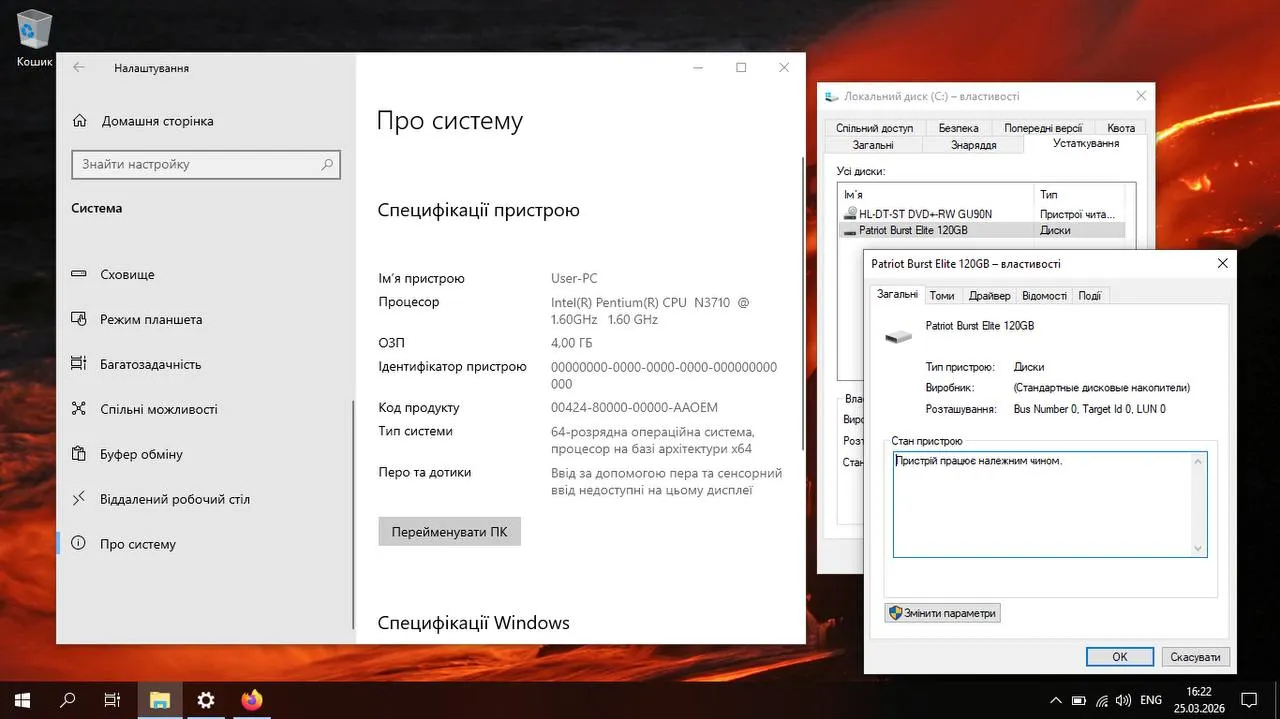Click the About system info icon
The height and width of the screenshot is (719, 1280).
(80, 544)
